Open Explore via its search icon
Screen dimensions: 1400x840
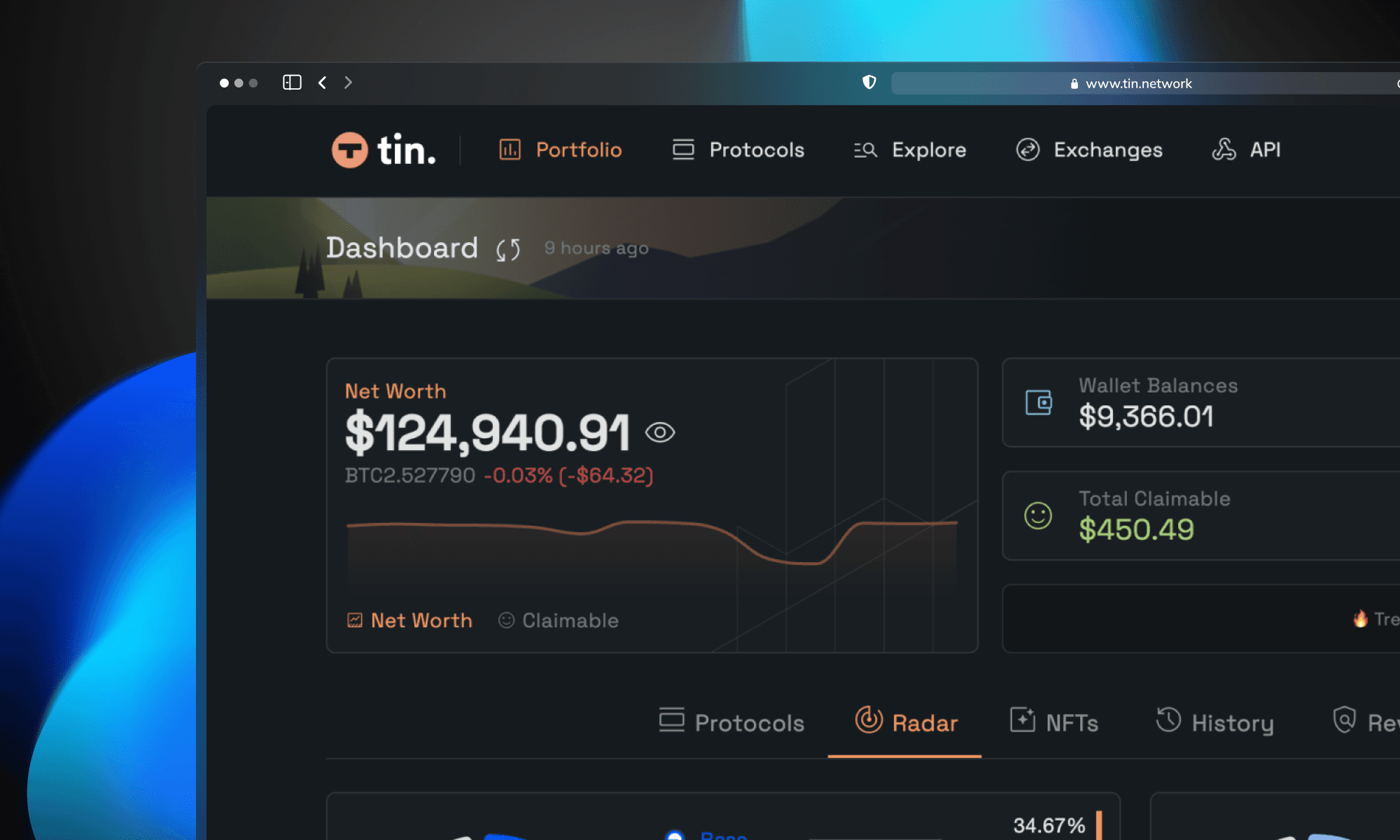pos(865,150)
